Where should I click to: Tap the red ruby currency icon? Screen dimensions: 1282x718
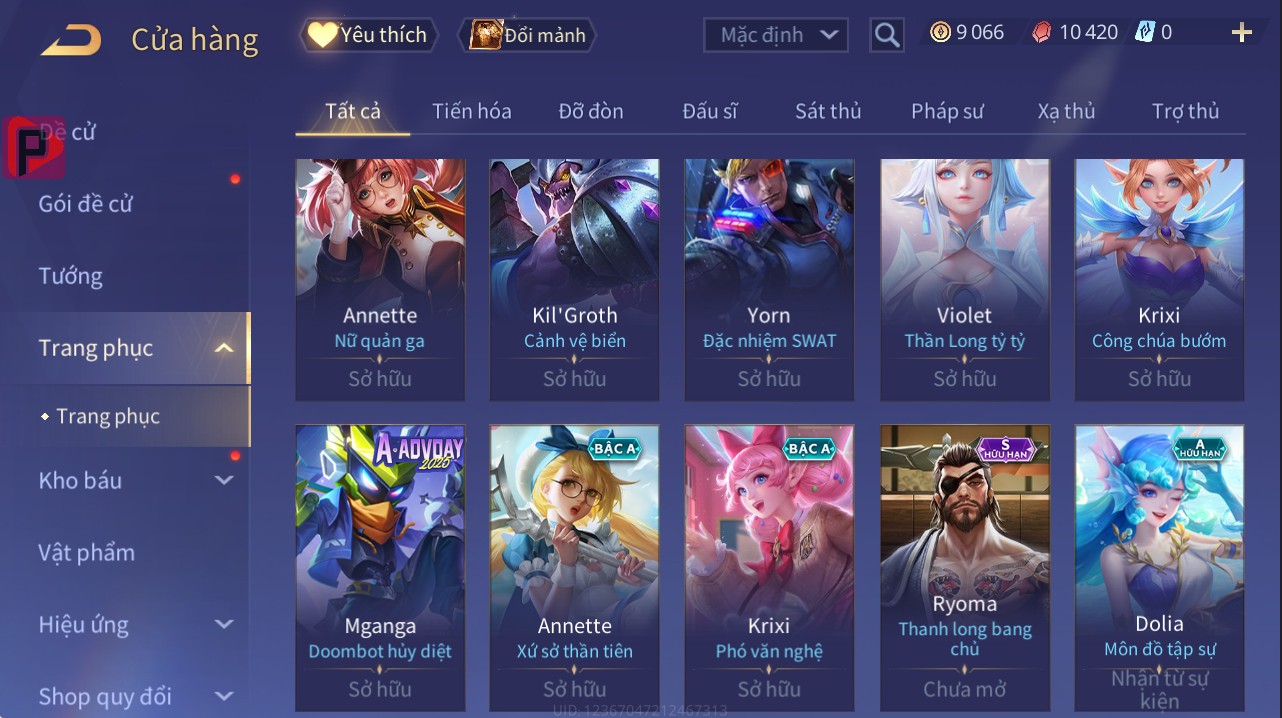(1042, 32)
